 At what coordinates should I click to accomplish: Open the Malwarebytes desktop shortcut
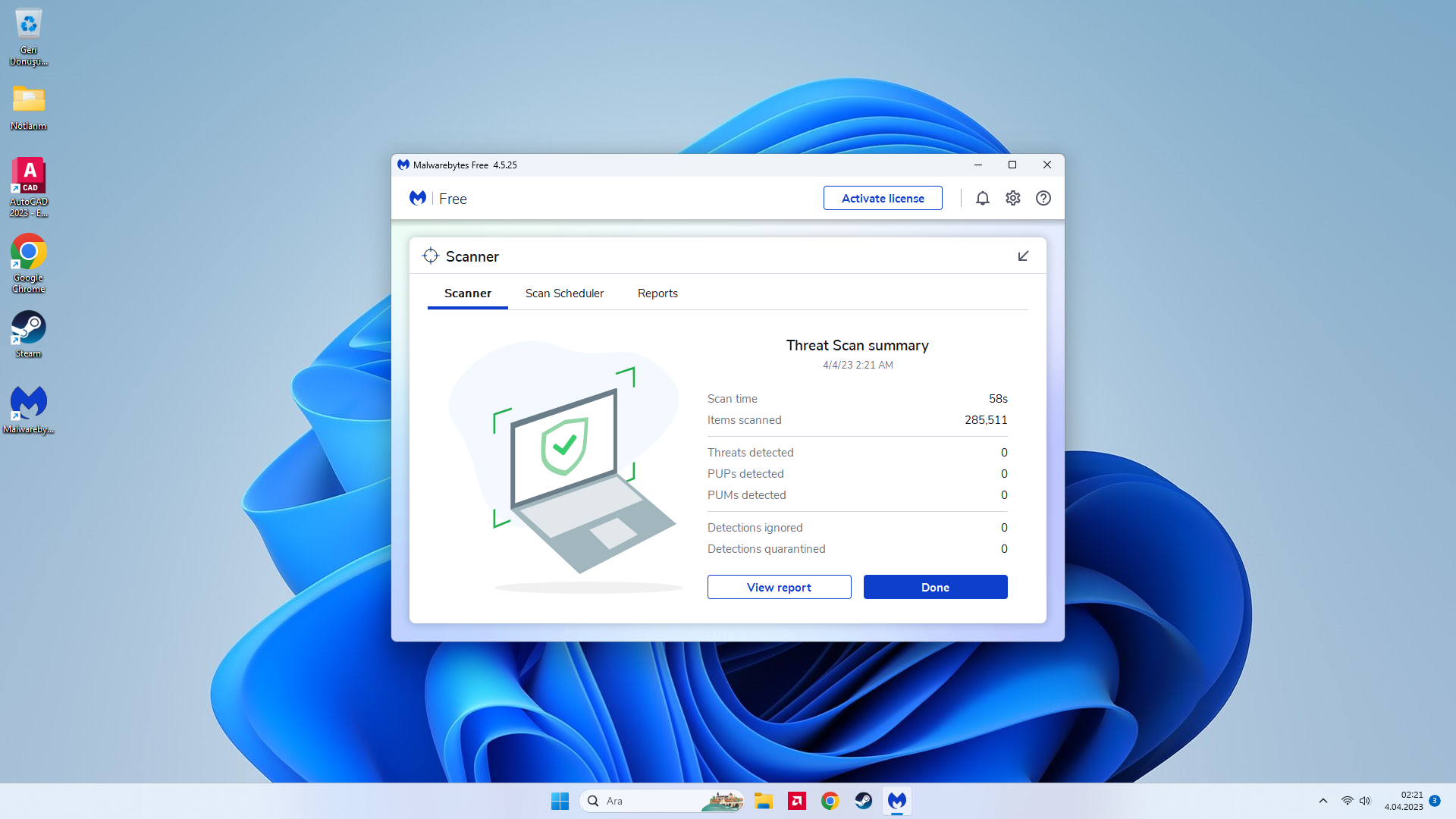(x=29, y=409)
